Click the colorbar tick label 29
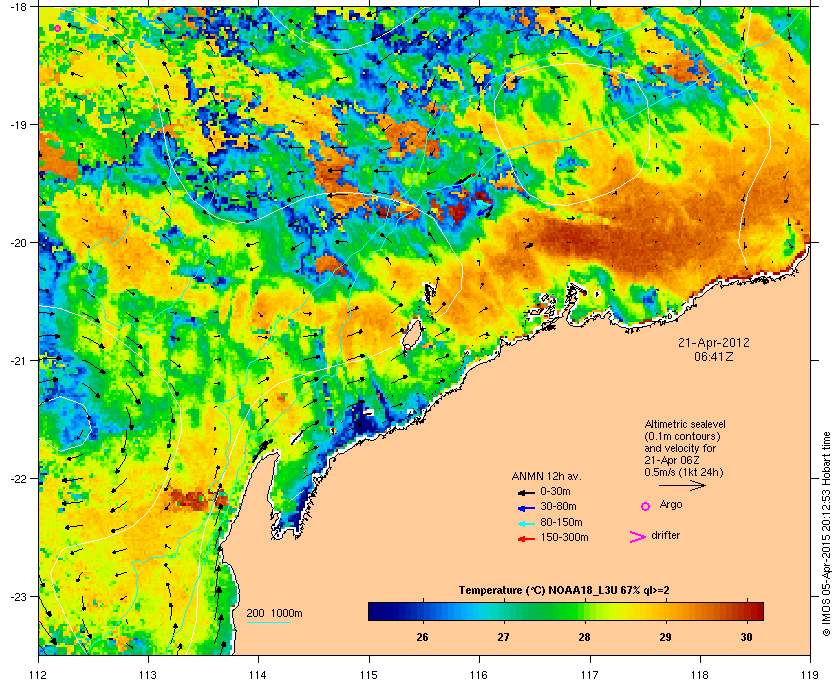The image size is (840, 680). 665,637
